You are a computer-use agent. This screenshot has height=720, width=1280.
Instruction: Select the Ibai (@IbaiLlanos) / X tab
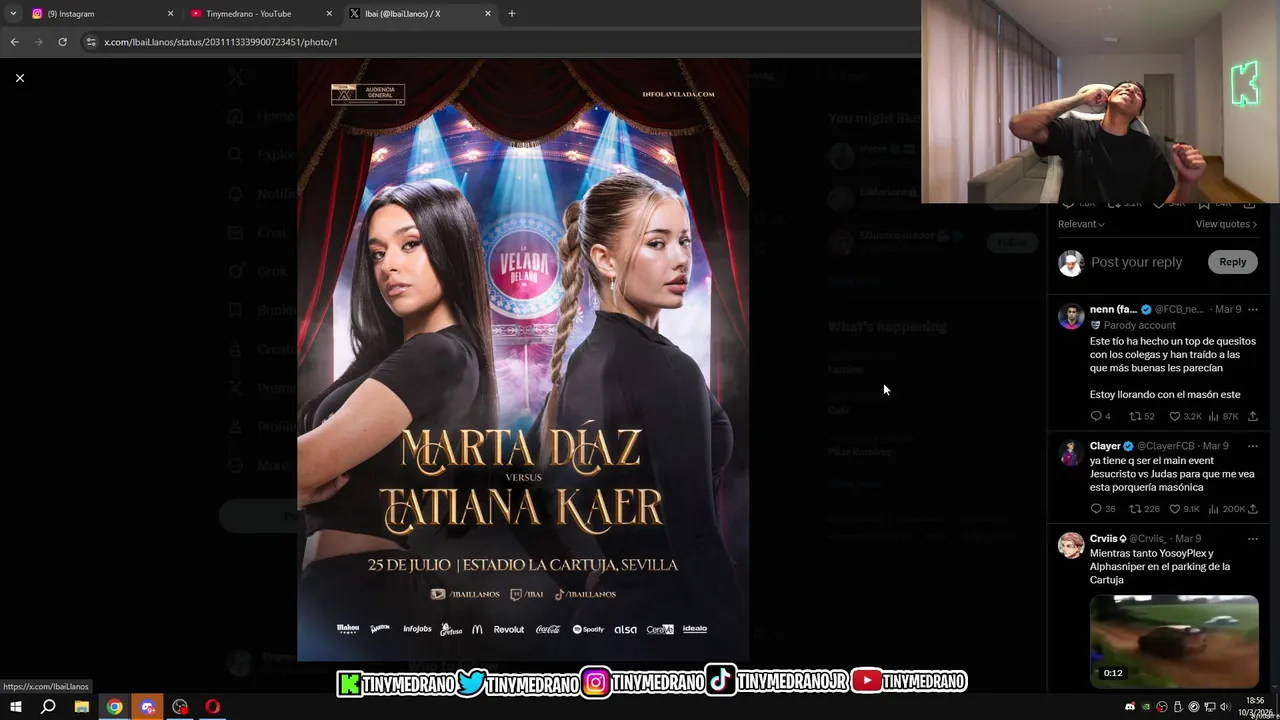pos(420,14)
